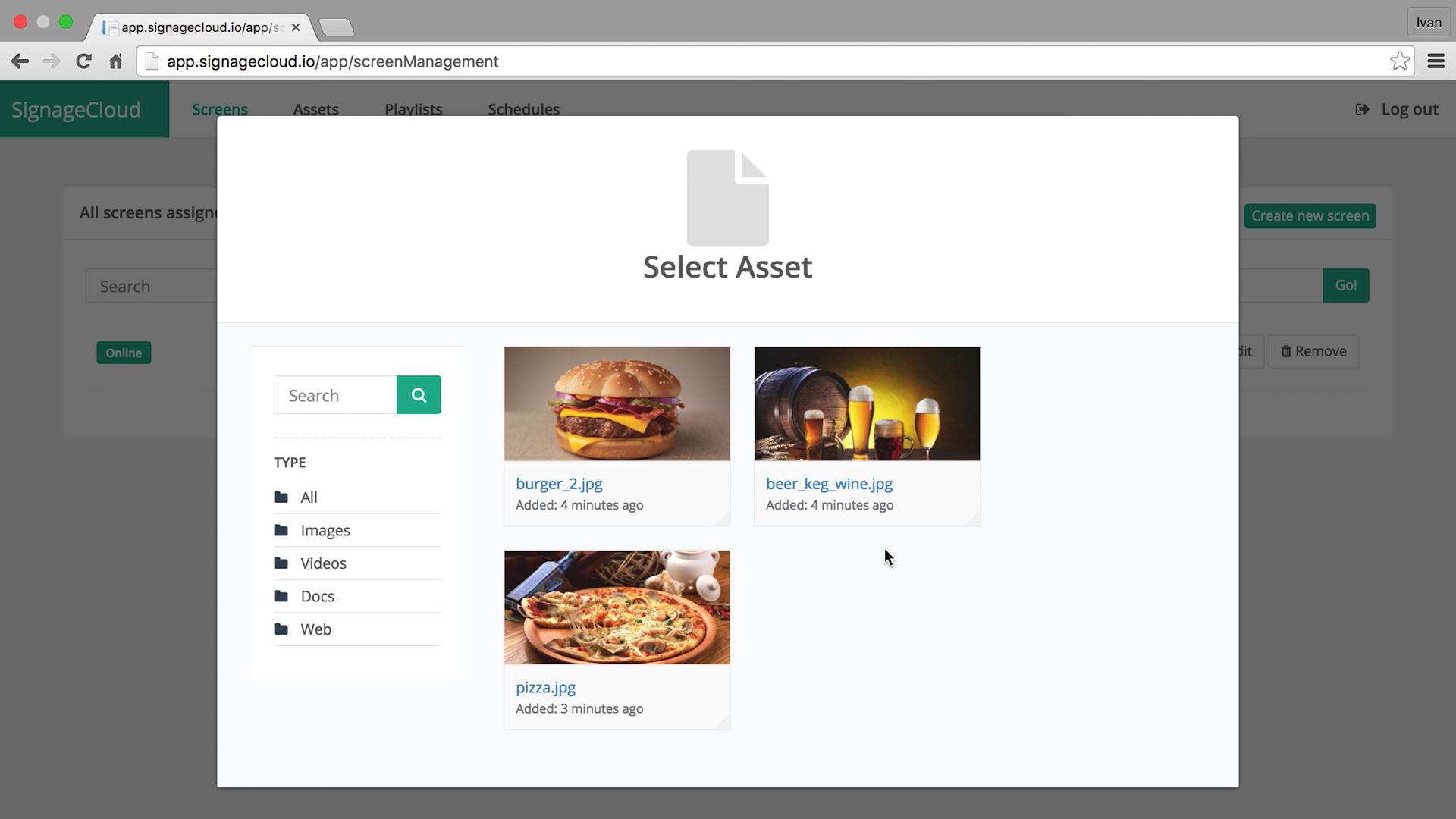The height and width of the screenshot is (819, 1456).
Task: Click the Go! search button
Action: point(1346,286)
